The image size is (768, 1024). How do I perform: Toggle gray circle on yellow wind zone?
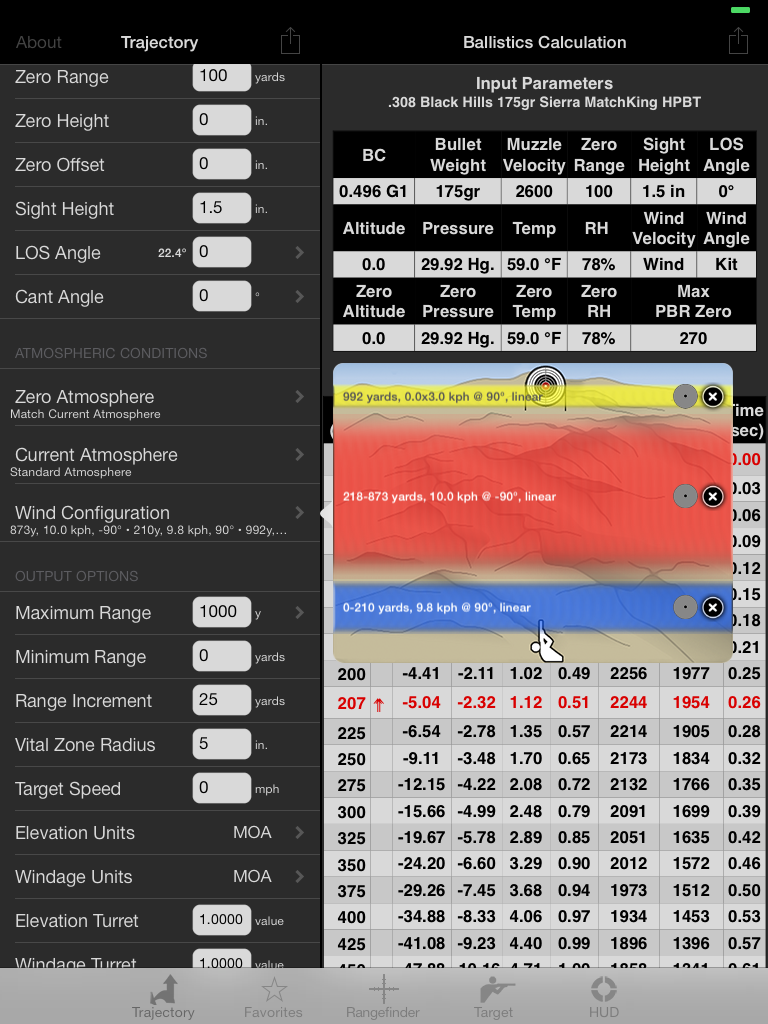click(685, 397)
